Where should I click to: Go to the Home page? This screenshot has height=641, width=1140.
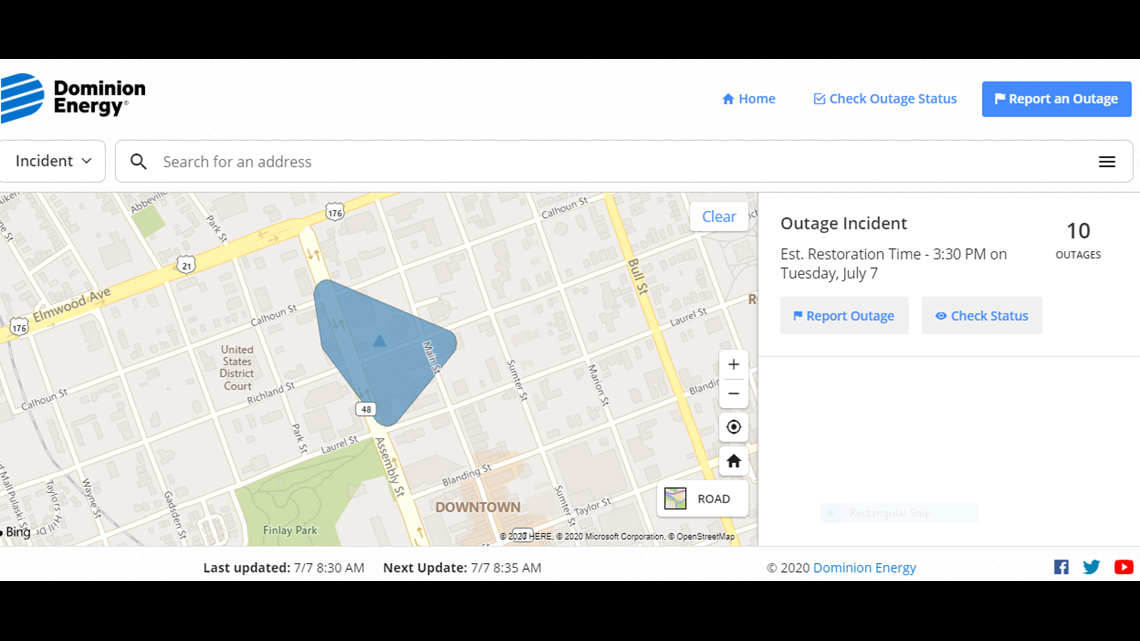point(748,99)
